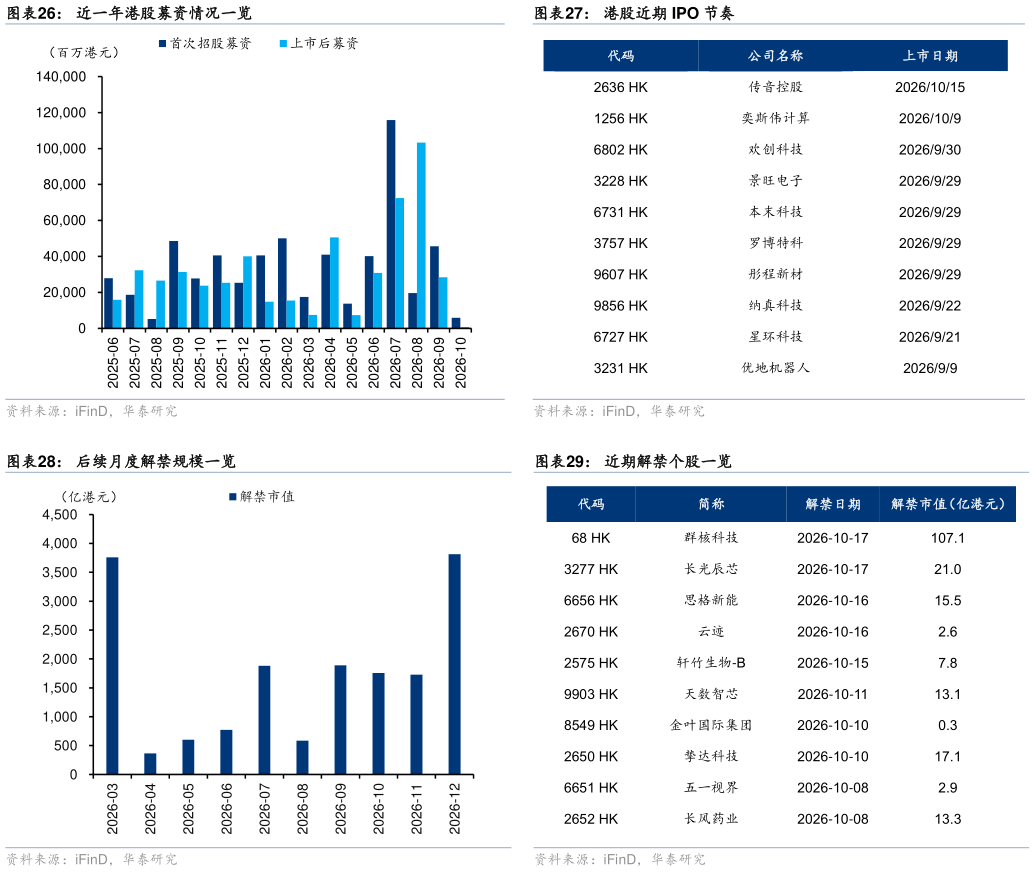
Task: Select the stock code 6802 HK
Action: (620, 150)
